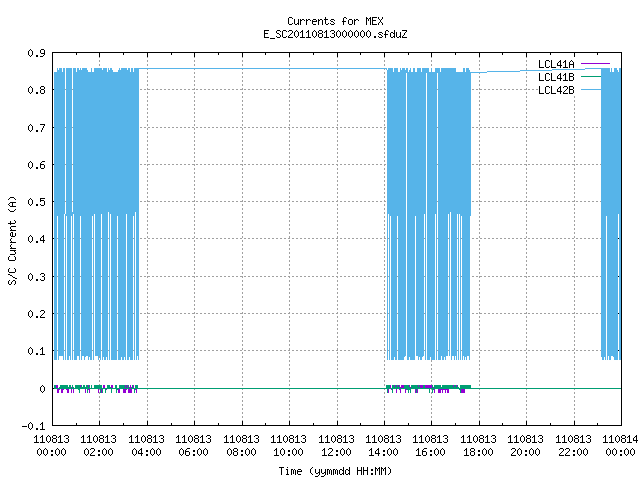Click the 110813 06:00 x-axis tick label
Screen dimensions: 640x480
pos(193,445)
